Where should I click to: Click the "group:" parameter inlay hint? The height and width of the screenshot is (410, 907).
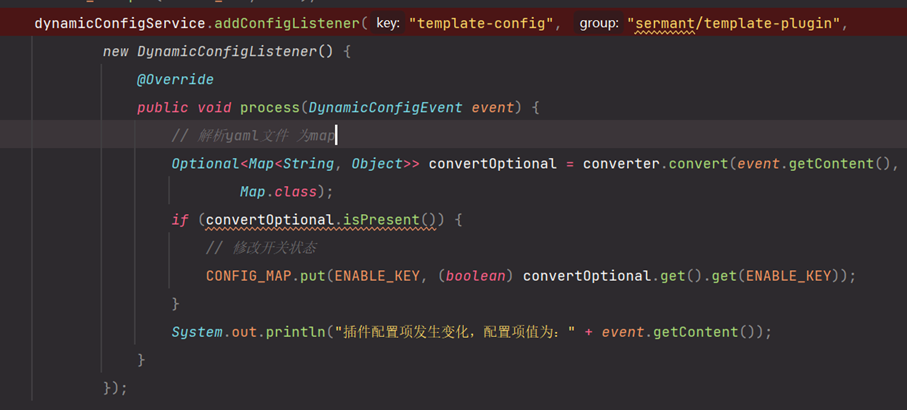point(598,22)
